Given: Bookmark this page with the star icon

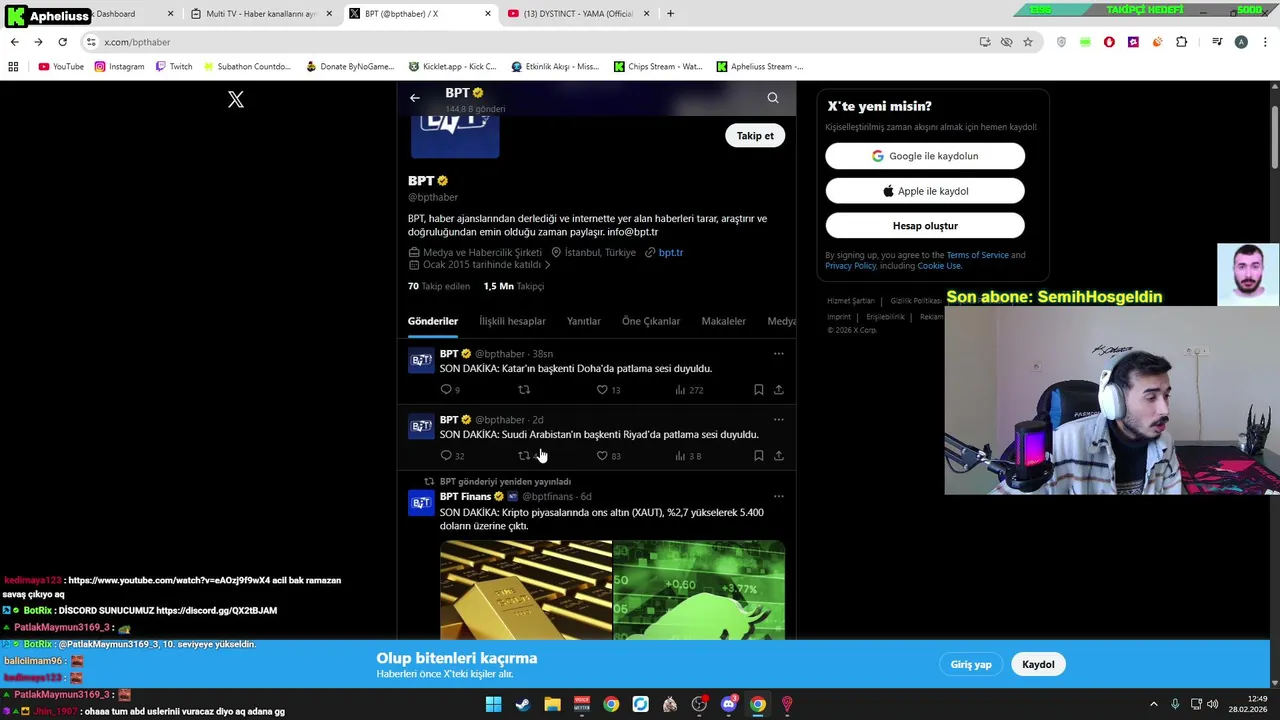Looking at the screenshot, I should 1027,42.
